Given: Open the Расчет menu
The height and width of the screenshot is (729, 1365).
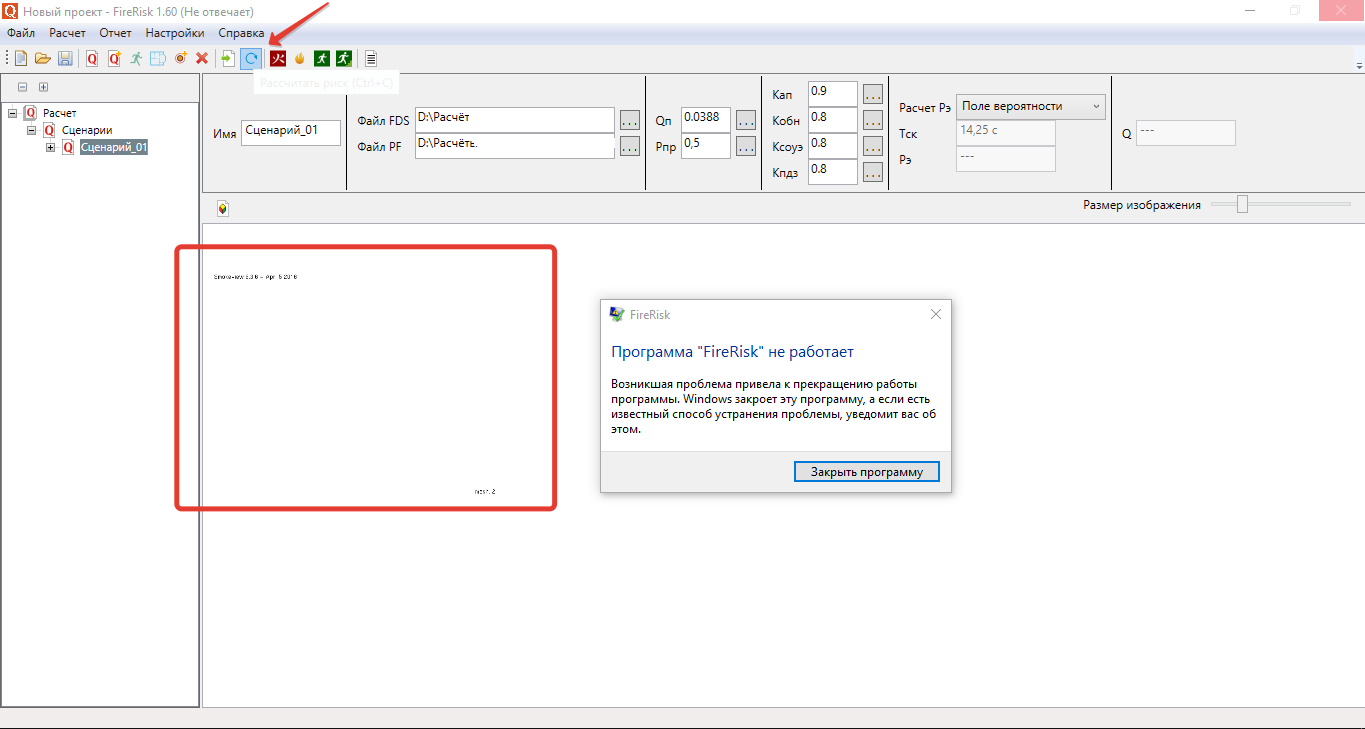Looking at the screenshot, I should coord(67,33).
